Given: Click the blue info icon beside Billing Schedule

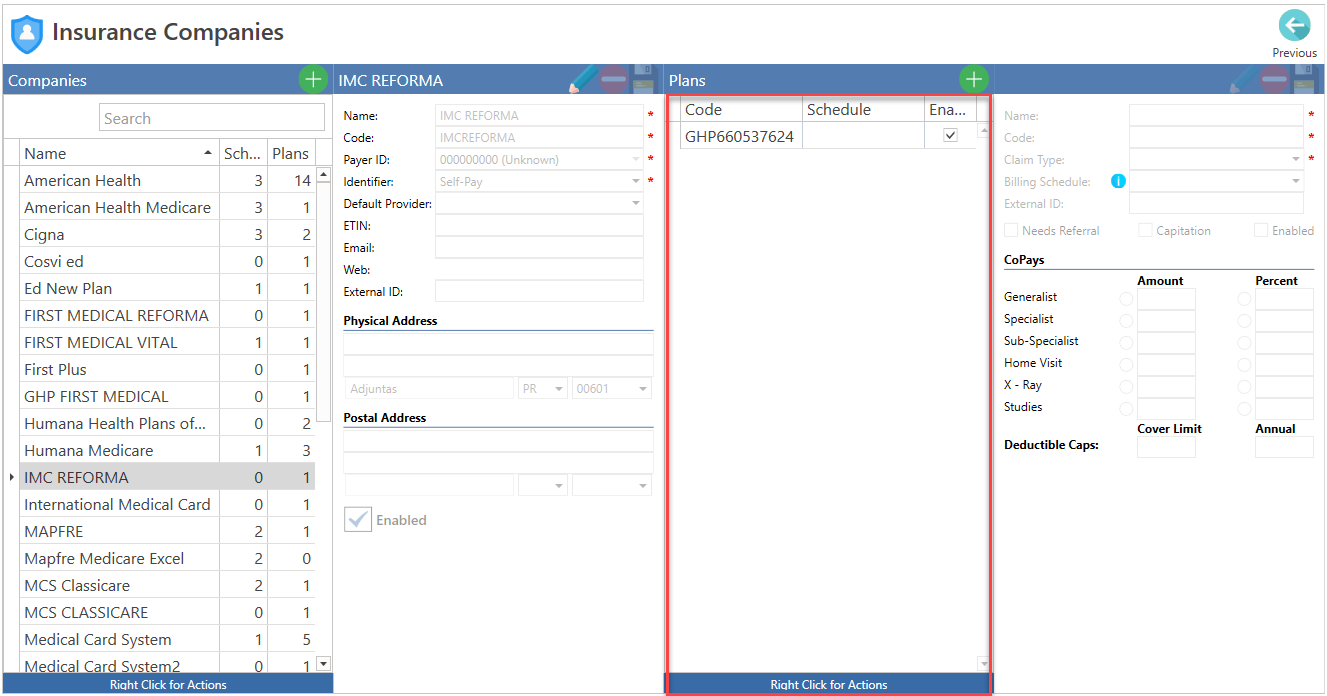Looking at the screenshot, I should [1118, 181].
